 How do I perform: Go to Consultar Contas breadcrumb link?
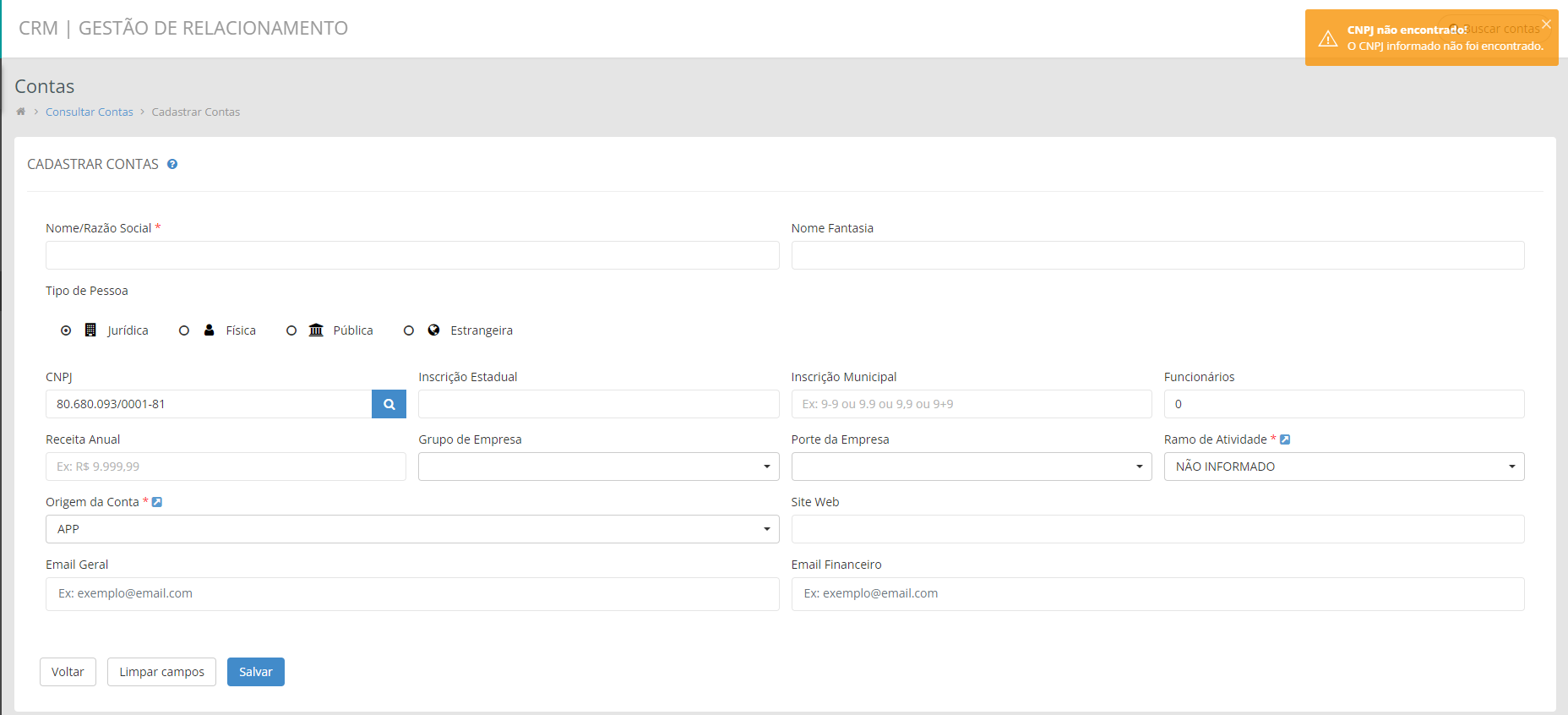[x=90, y=112]
